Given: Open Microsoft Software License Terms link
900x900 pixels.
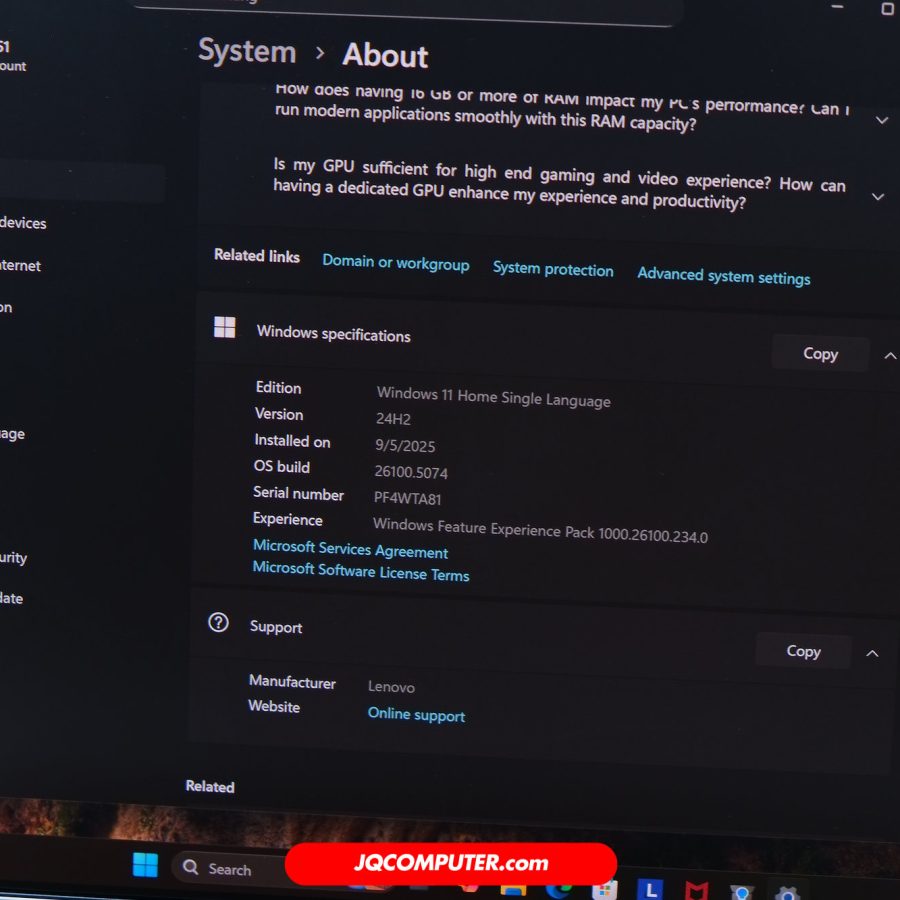Looking at the screenshot, I should click(x=361, y=571).
